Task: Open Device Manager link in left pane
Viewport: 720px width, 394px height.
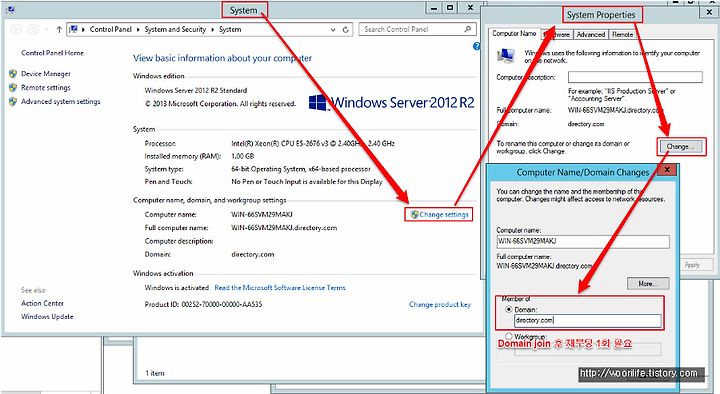Action: point(45,73)
